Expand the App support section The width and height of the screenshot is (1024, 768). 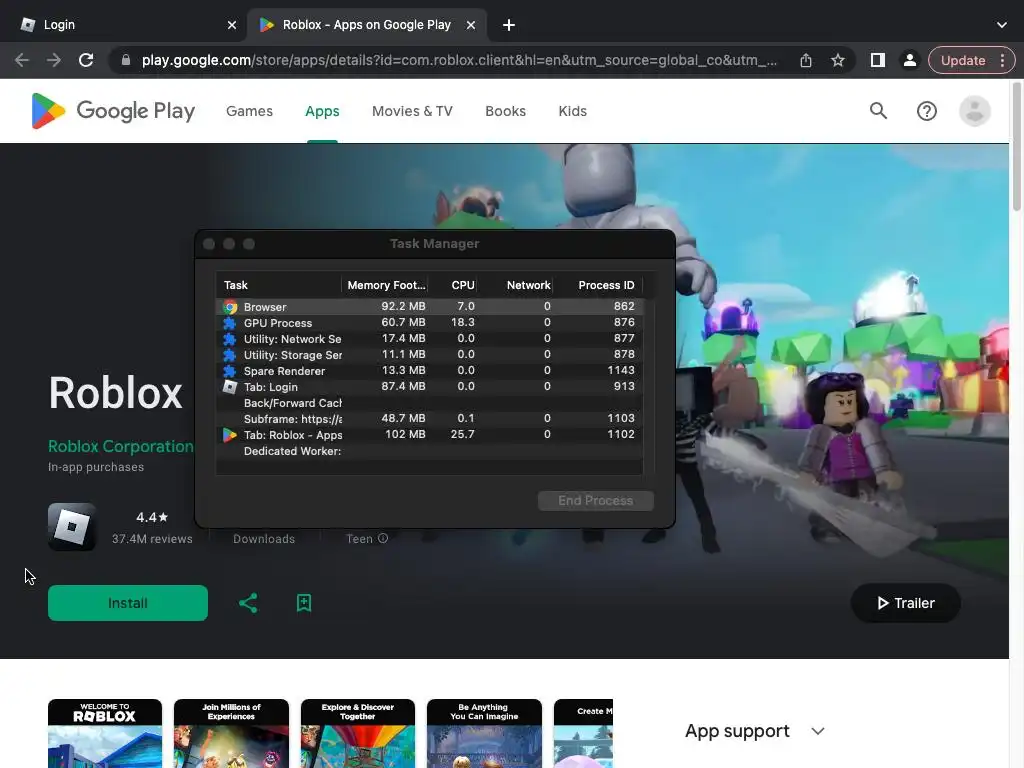pyautogui.click(x=754, y=731)
